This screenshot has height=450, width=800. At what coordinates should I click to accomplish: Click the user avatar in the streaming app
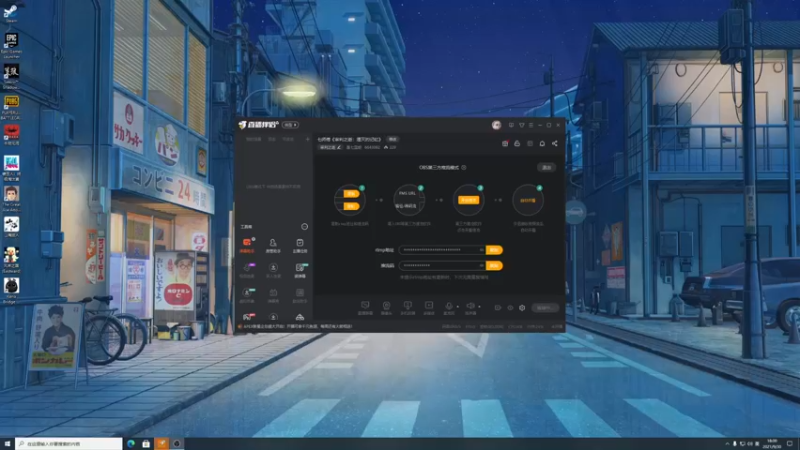(x=496, y=125)
